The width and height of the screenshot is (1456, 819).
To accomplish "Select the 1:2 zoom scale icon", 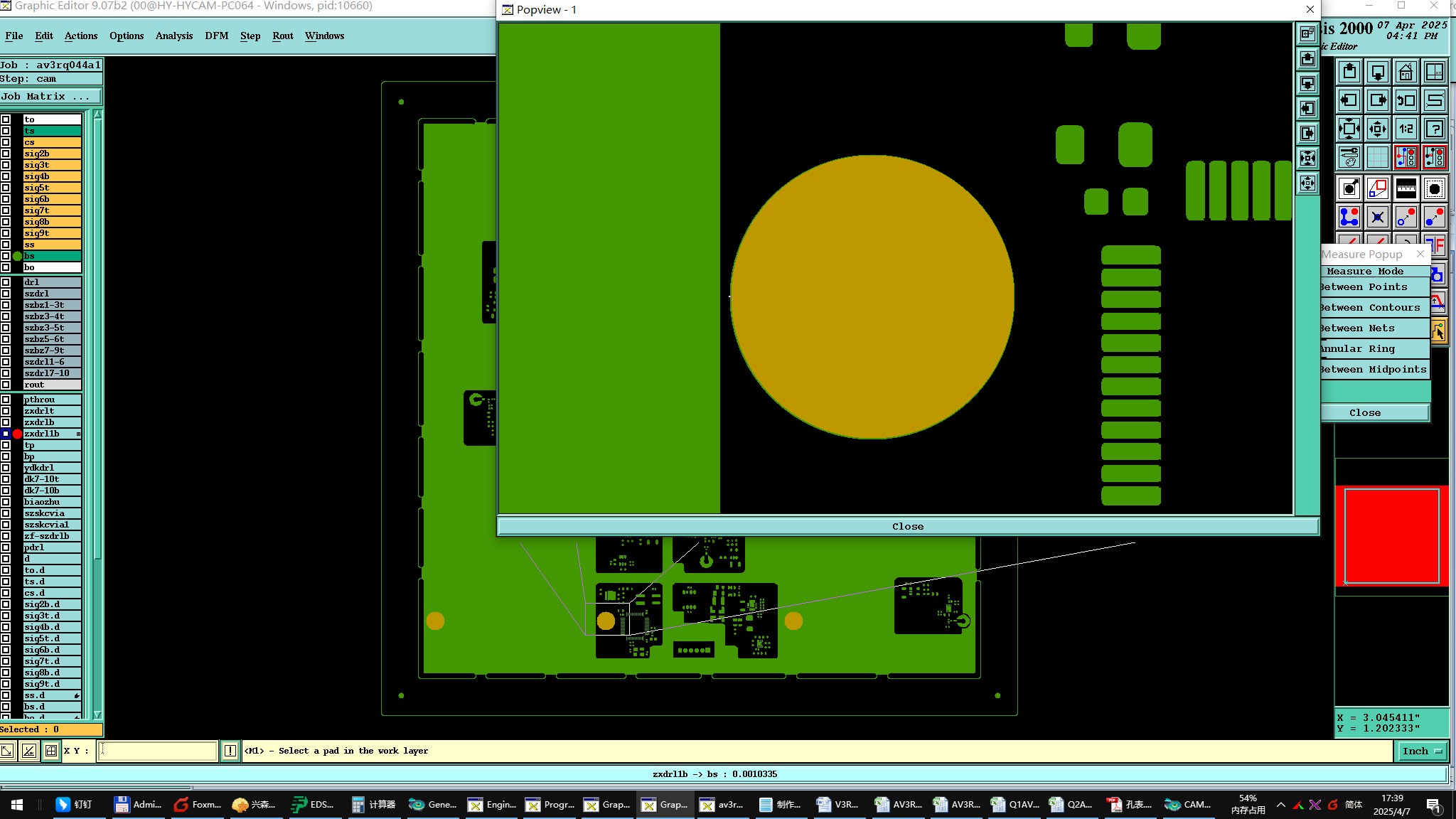I will 1406,129.
